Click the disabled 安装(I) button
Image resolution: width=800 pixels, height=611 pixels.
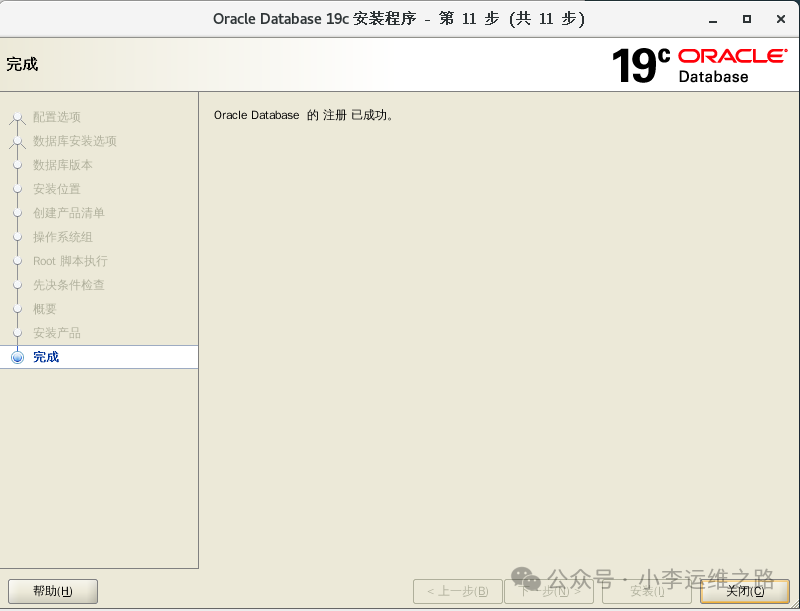647,591
